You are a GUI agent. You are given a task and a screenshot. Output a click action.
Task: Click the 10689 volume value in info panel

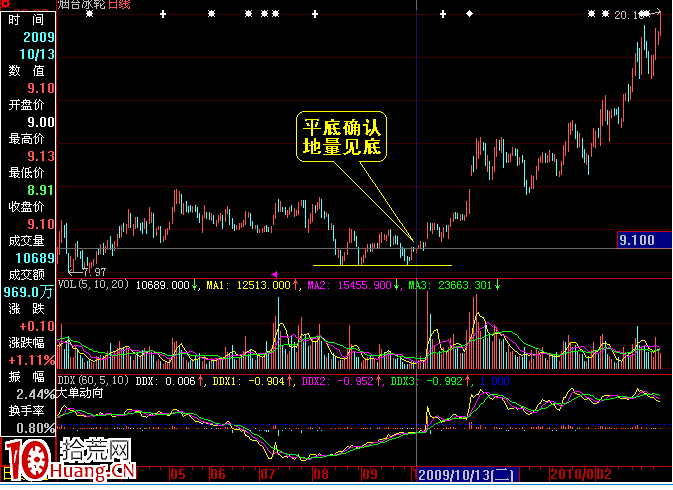point(35,258)
